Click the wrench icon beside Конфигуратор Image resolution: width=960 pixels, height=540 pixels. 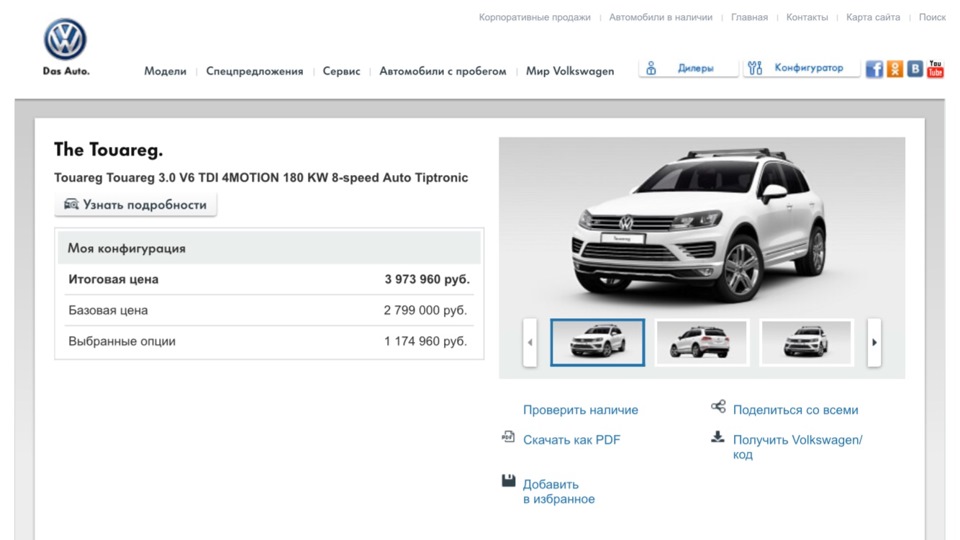(755, 68)
